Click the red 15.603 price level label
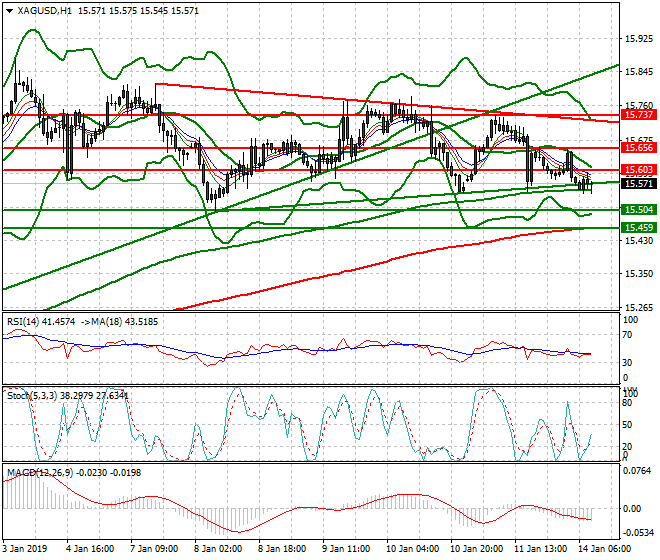660x560 pixels. pos(639,170)
